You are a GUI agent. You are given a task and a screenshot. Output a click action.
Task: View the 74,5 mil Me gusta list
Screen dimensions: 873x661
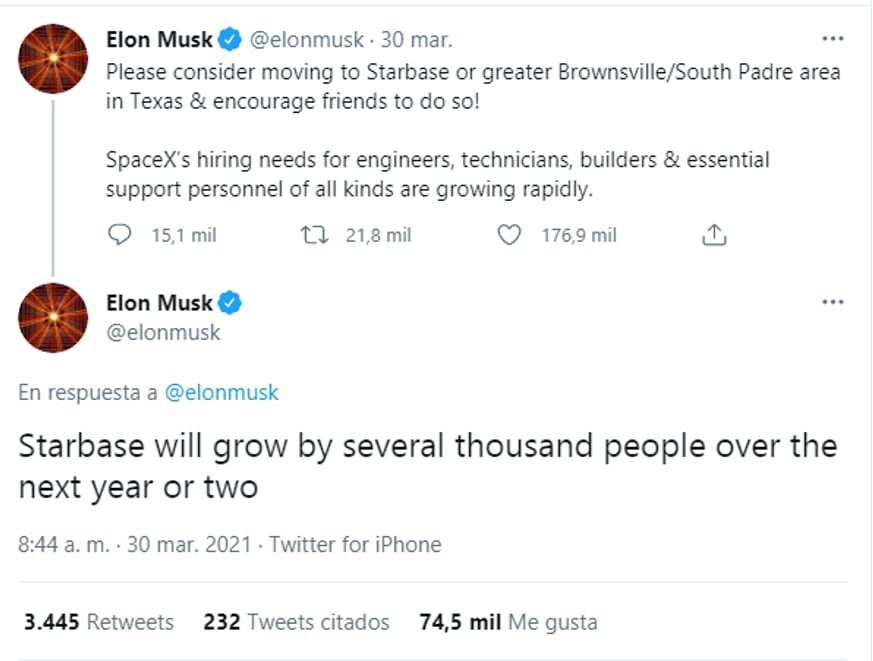(x=508, y=622)
